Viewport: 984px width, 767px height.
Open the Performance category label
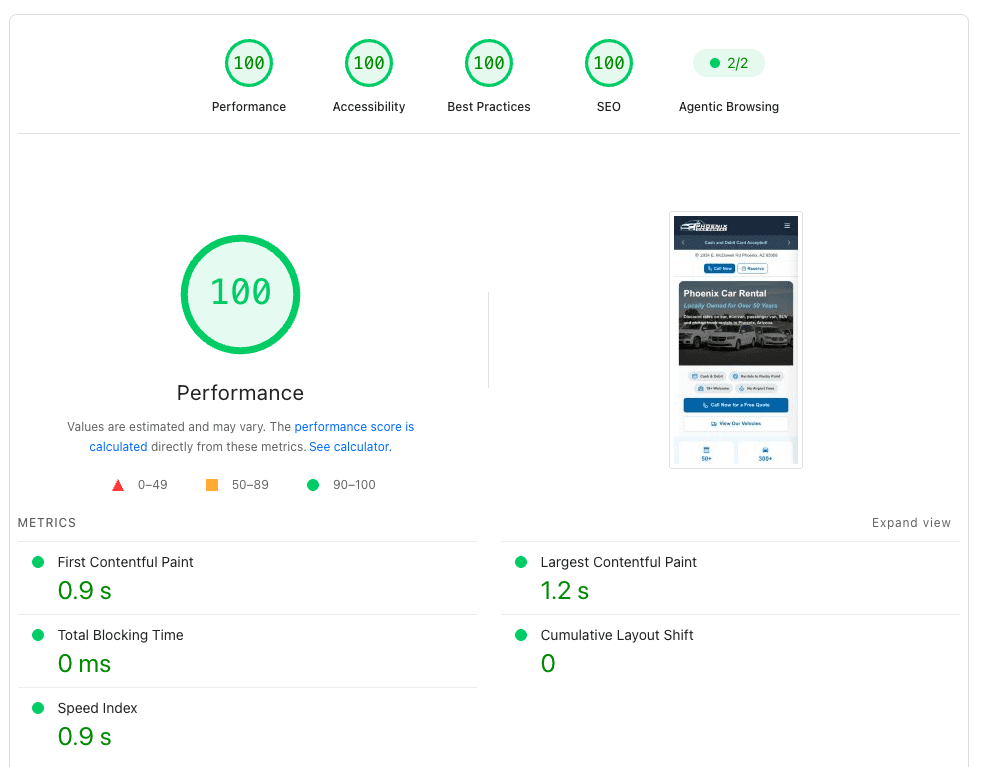tap(249, 107)
